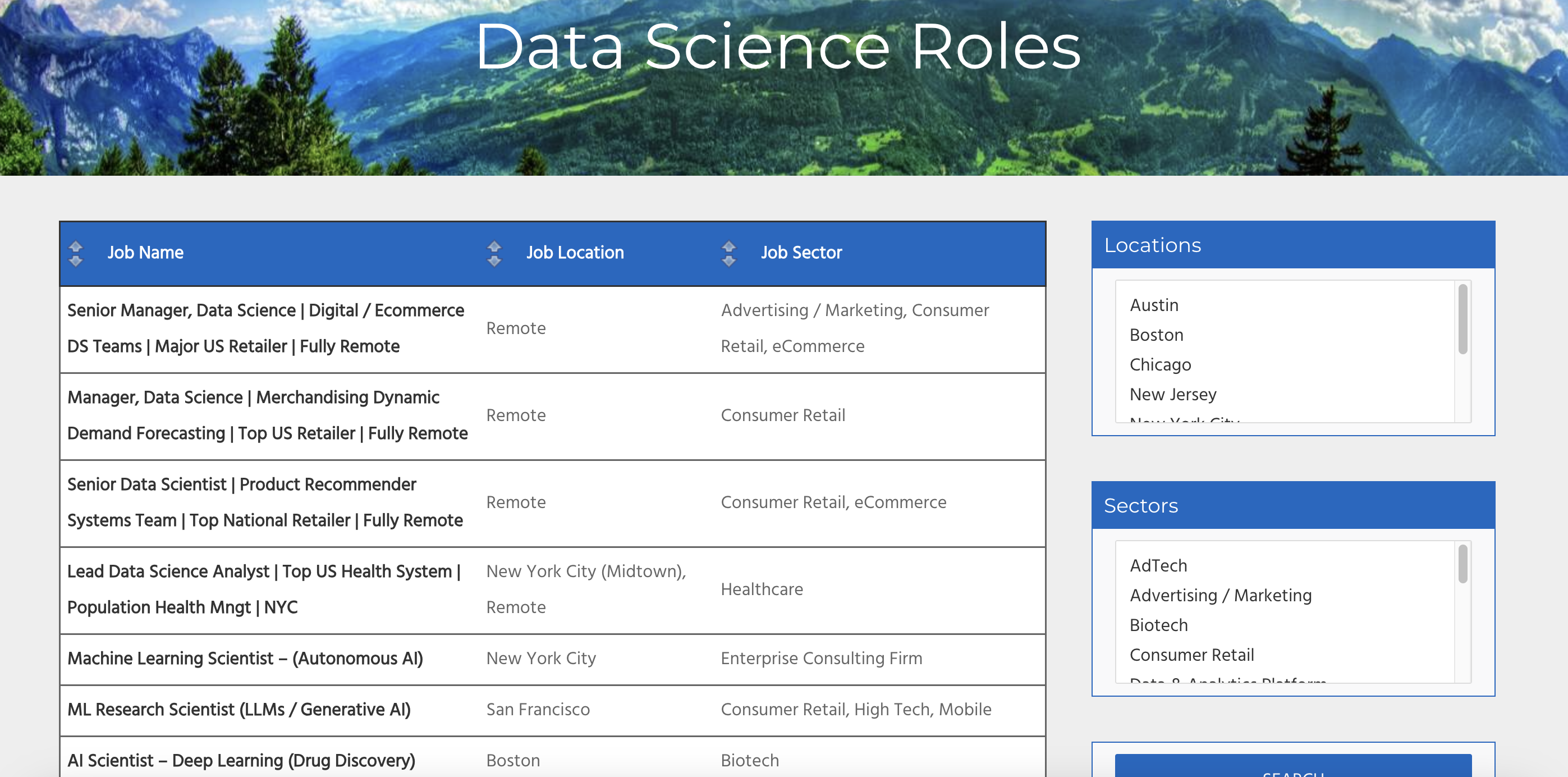The width and height of the screenshot is (1568, 777).
Task: Sort Job Name column ascending
Action: [75, 246]
